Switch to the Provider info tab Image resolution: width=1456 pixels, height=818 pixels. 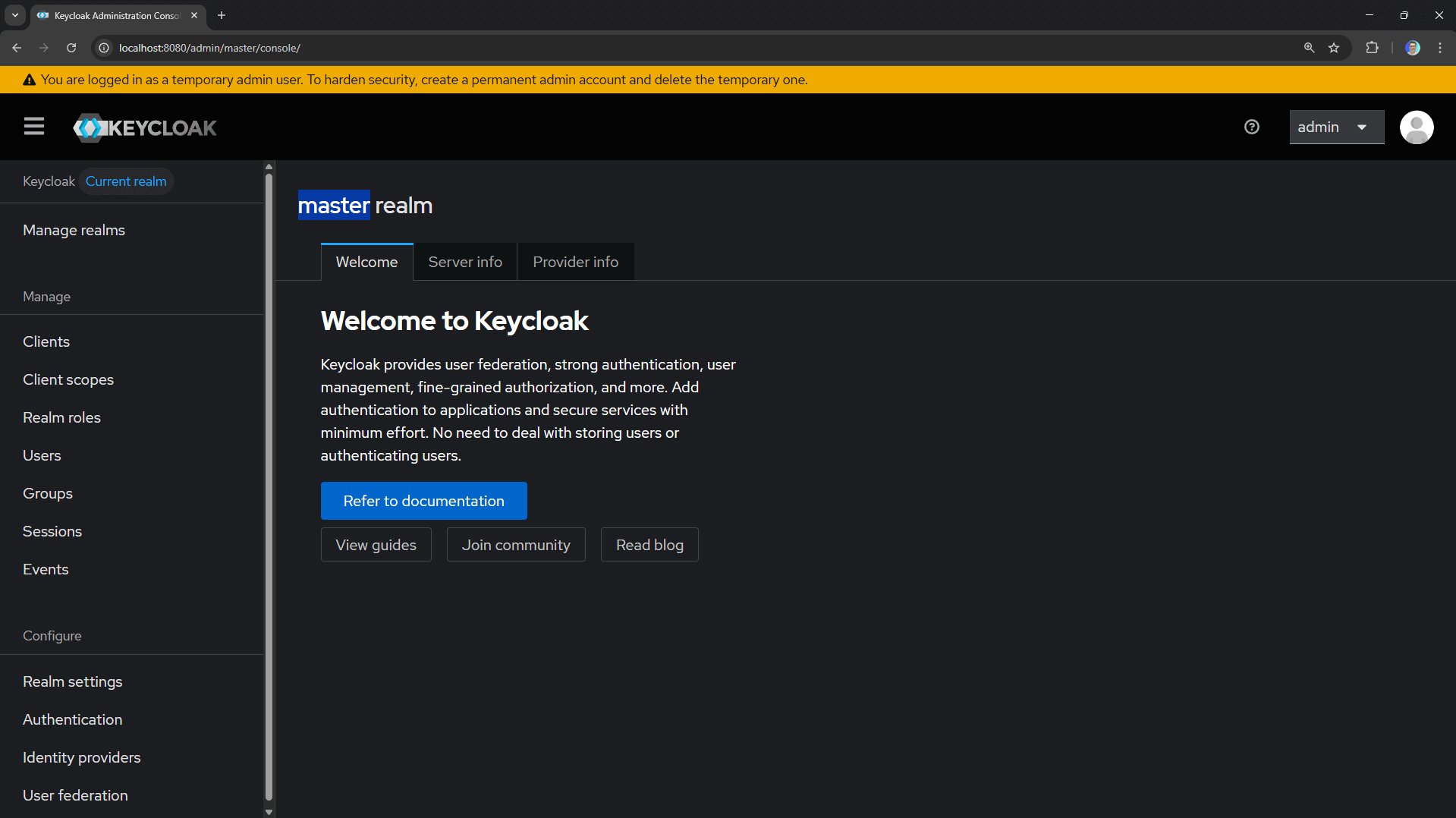click(575, 261)
